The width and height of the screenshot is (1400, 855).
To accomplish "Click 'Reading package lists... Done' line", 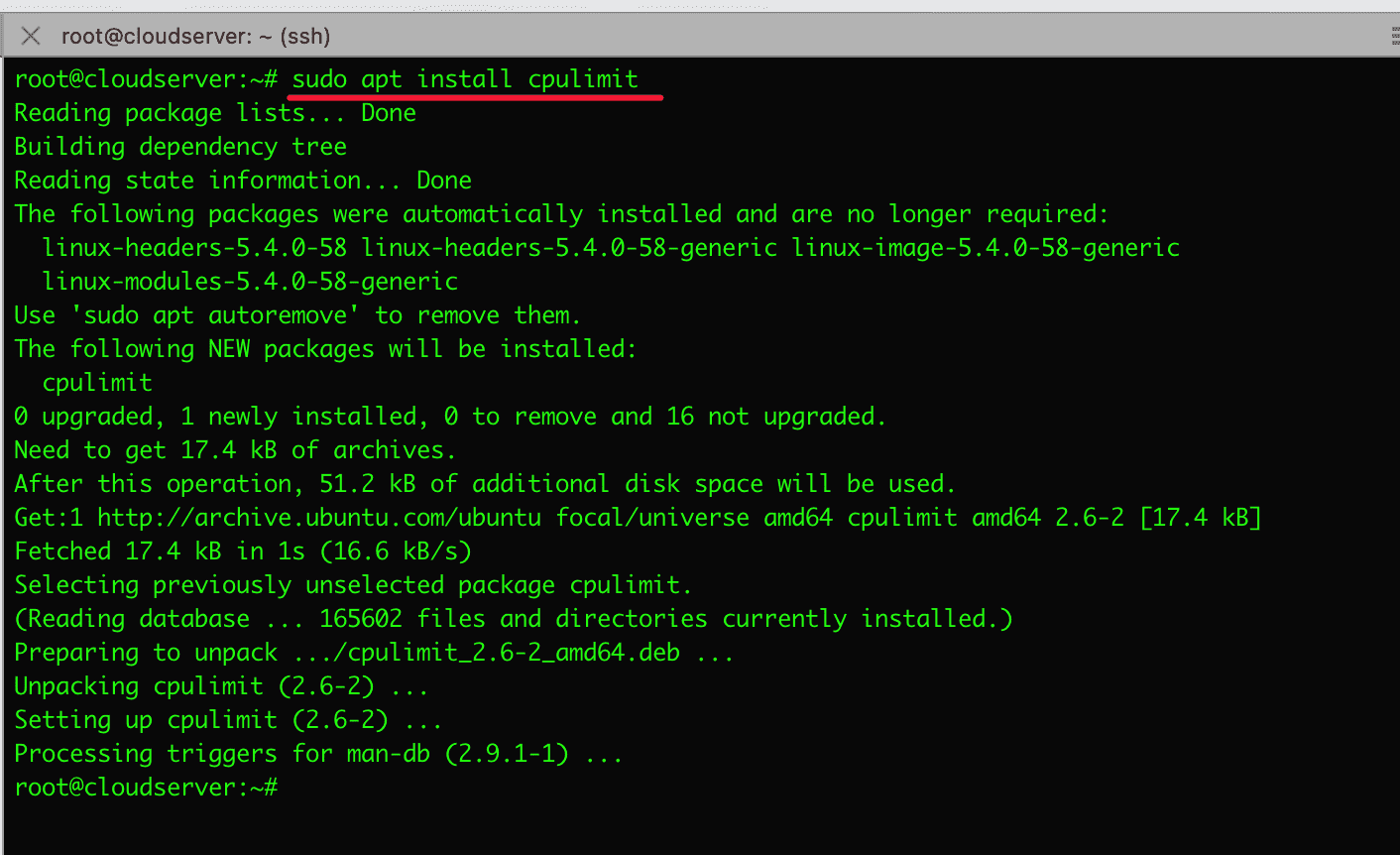I will pyautogui.click(x=215, y=113).
